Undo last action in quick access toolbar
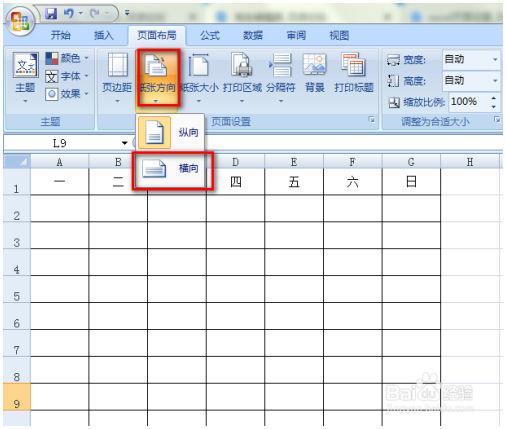506x429 pixels. 69,14
